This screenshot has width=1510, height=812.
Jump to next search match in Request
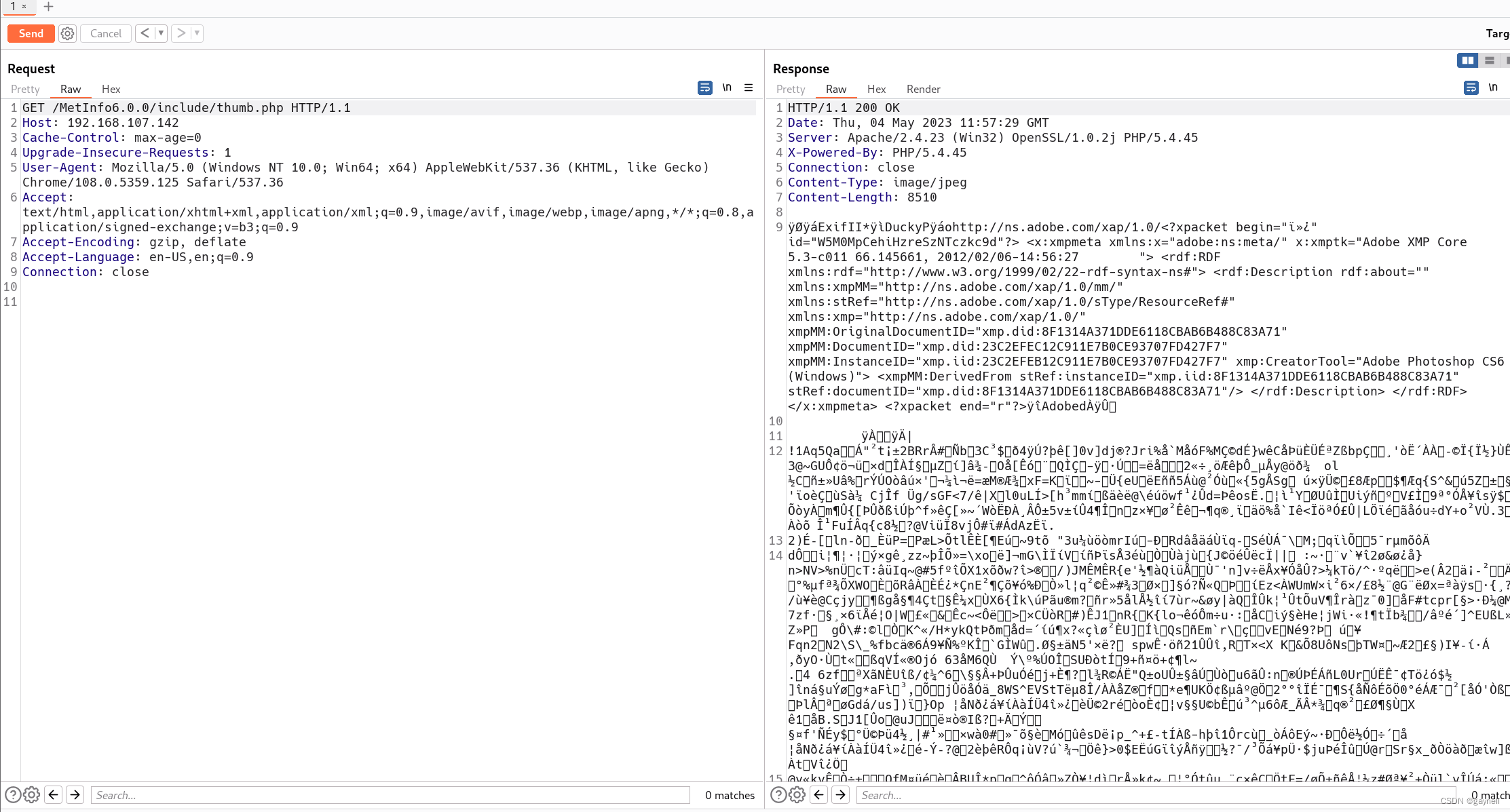click(x=75, y=794)
